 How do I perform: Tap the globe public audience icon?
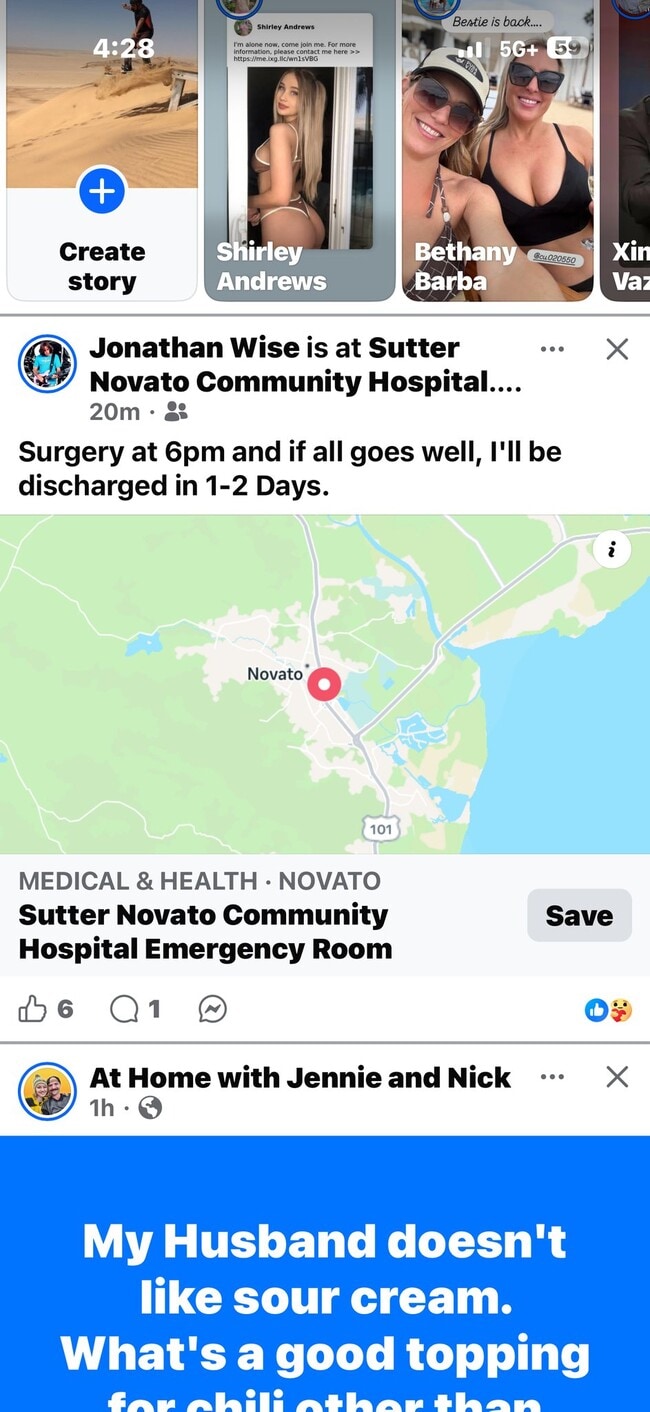tap(150, 1108)
